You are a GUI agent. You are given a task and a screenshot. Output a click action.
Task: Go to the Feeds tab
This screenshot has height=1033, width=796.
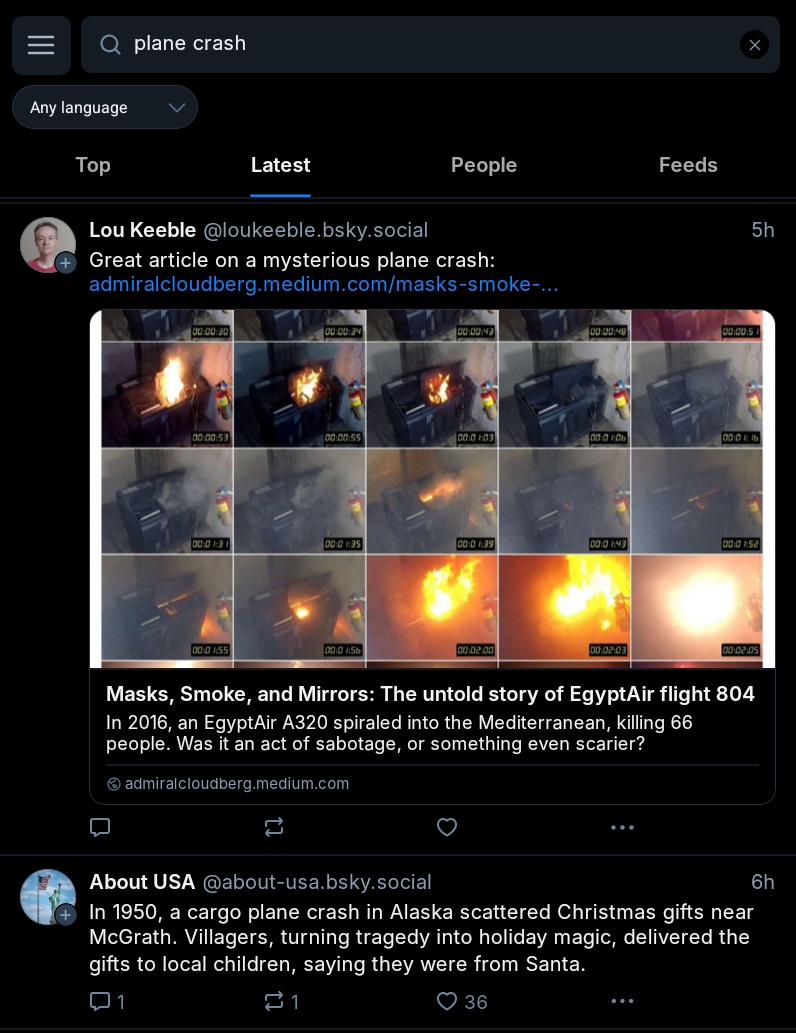pyautogui.click(x=688, y=165)
